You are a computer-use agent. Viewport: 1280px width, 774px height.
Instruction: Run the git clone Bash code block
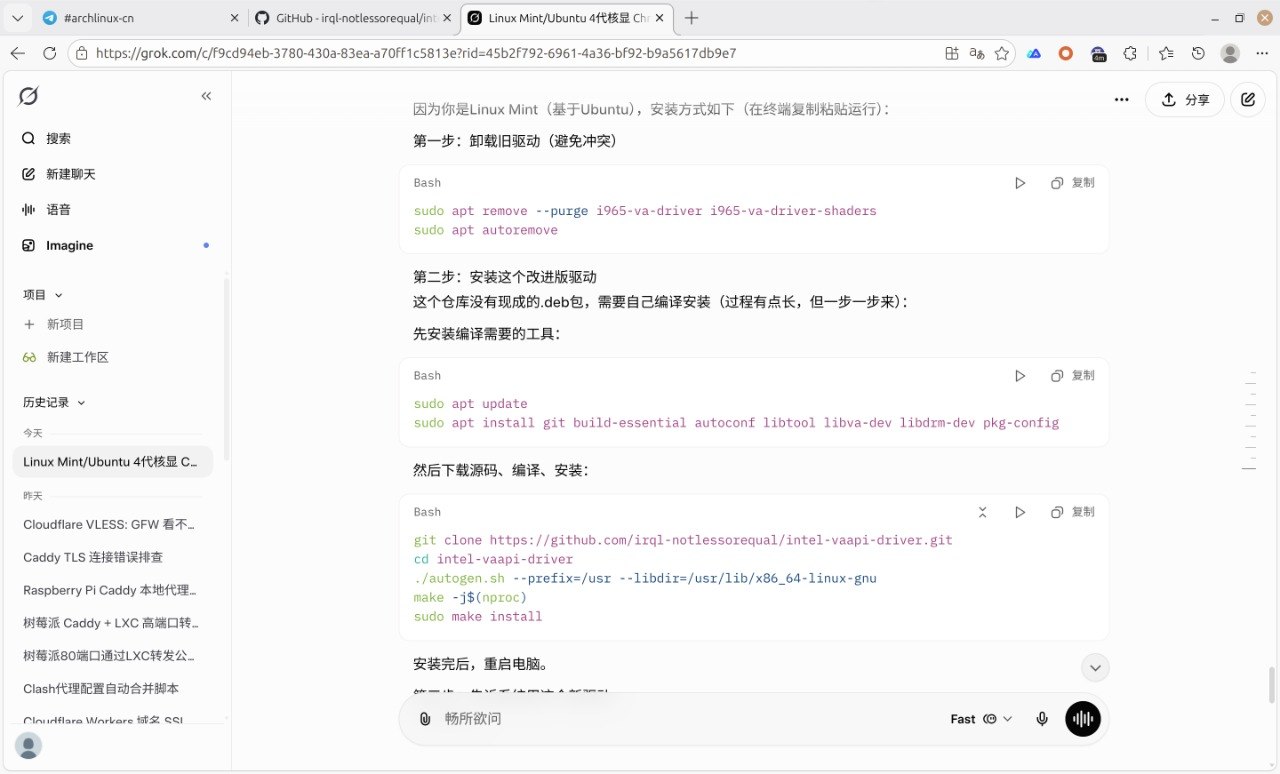1020,512
